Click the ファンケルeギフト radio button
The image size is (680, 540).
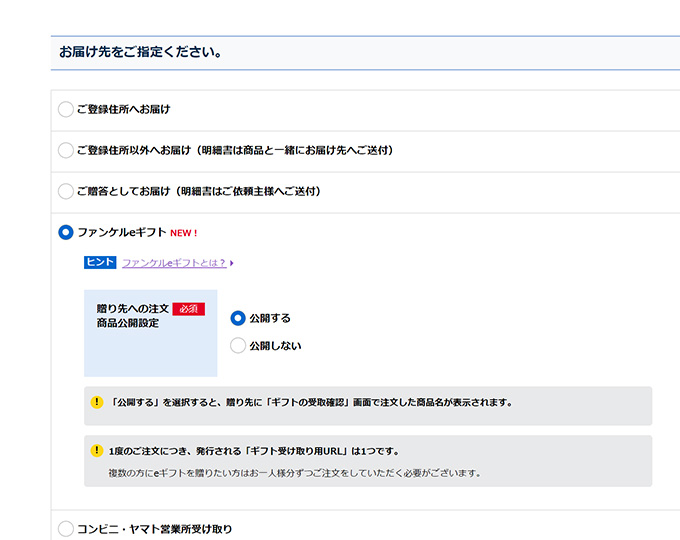[x=66, y=232]
